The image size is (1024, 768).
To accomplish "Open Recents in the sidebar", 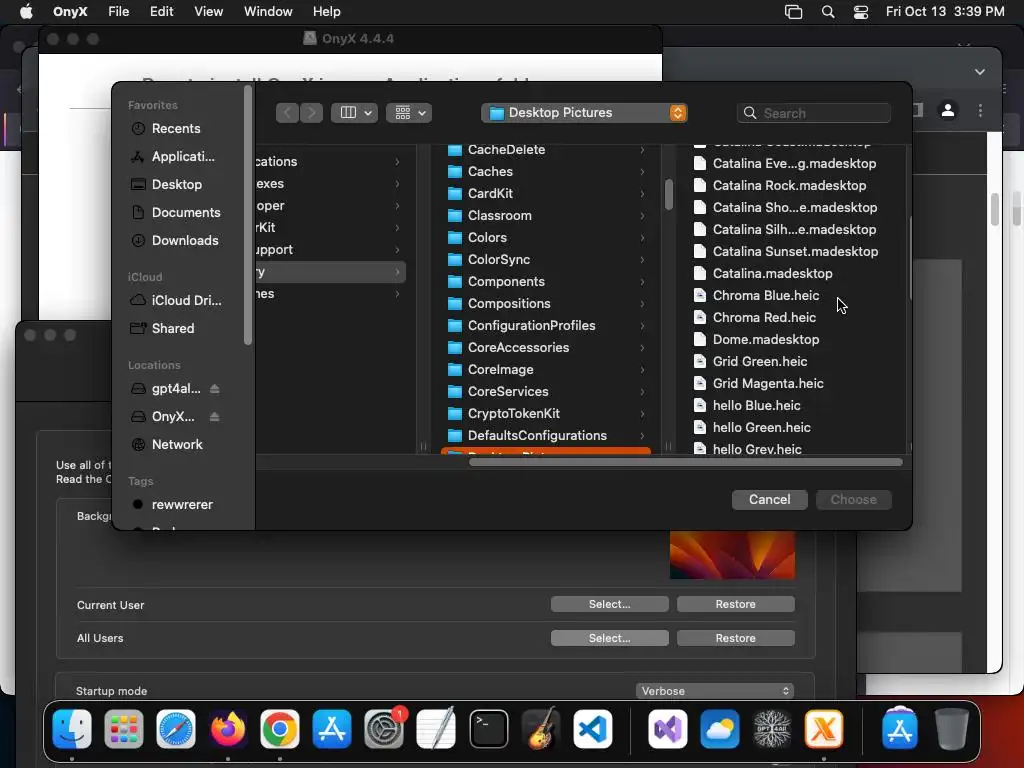I will click(x=175, y=129).
